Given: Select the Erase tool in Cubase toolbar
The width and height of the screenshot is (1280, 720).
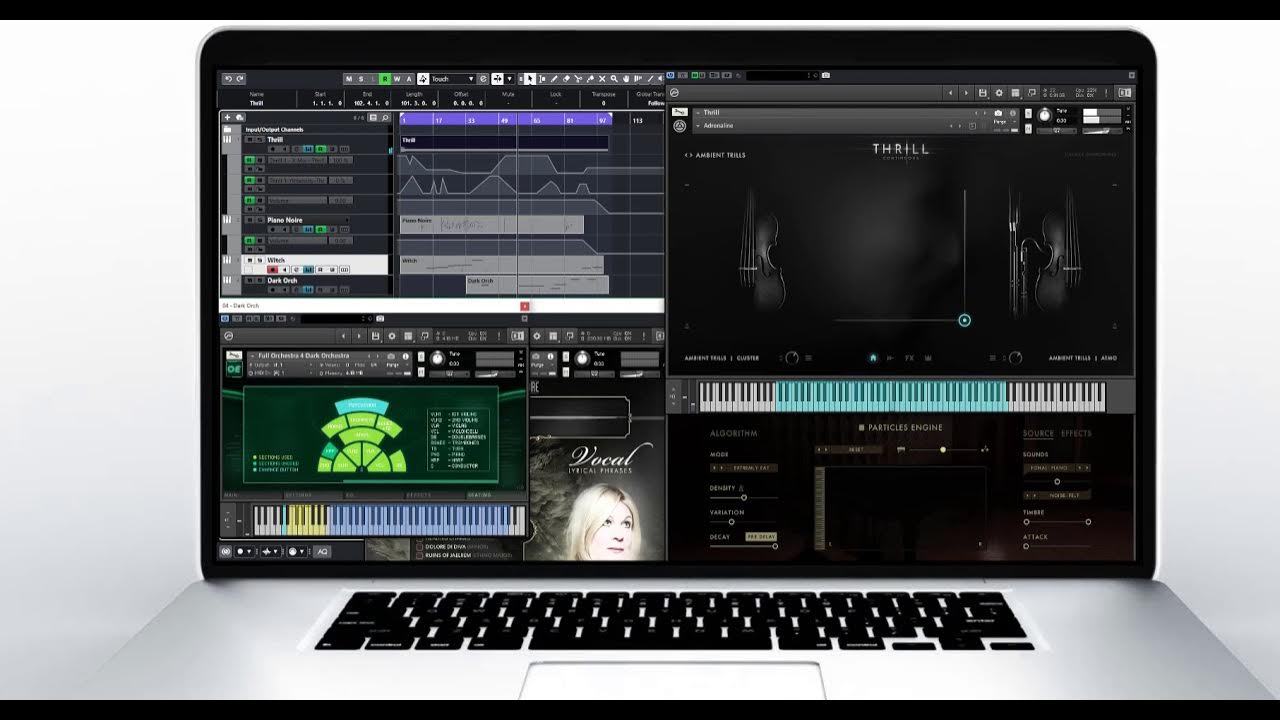Looking at the screenshot, I should click(566, 79).
